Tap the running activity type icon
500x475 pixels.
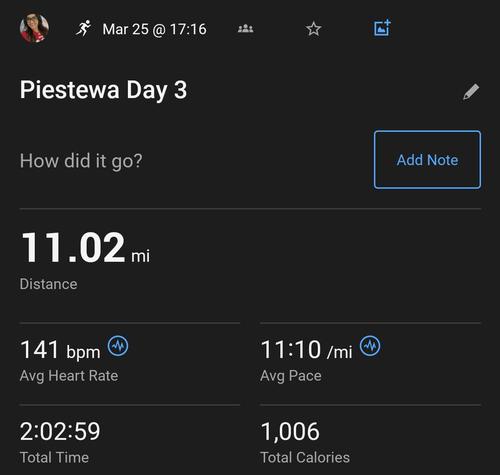pos(83,28)
